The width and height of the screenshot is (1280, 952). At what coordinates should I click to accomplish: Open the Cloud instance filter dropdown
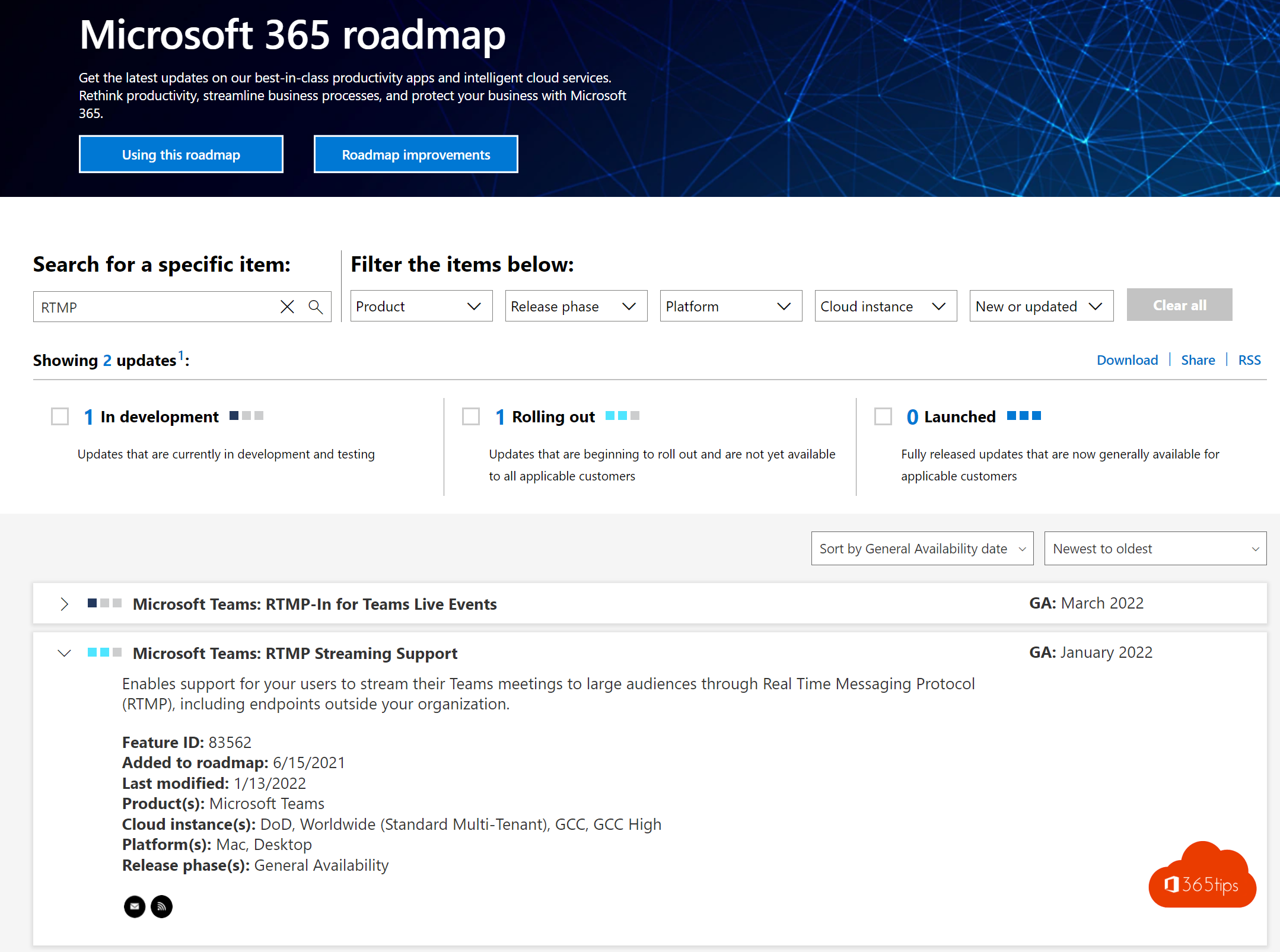886,306
